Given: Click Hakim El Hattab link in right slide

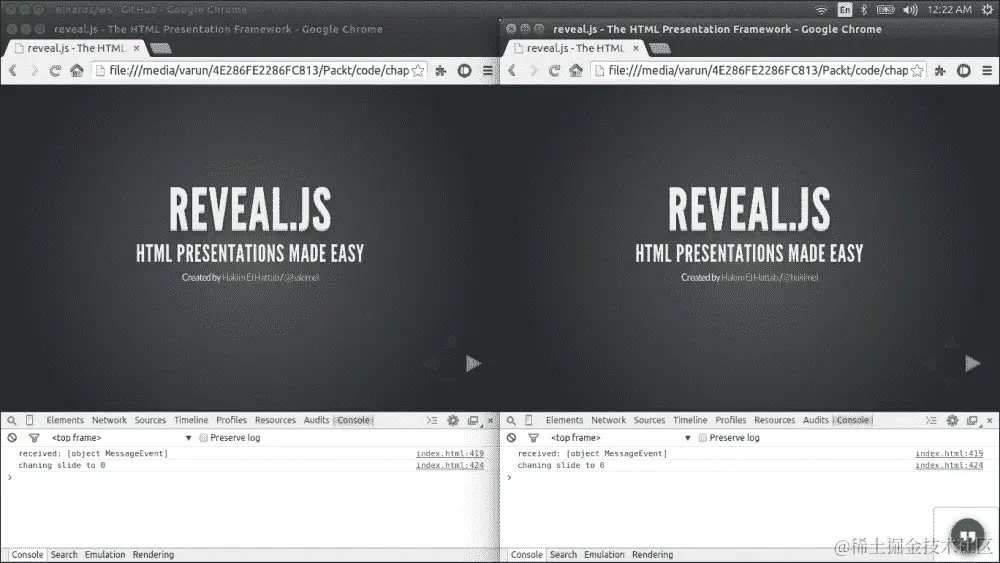Looking at the screenshot, I should tap(750, 277).
